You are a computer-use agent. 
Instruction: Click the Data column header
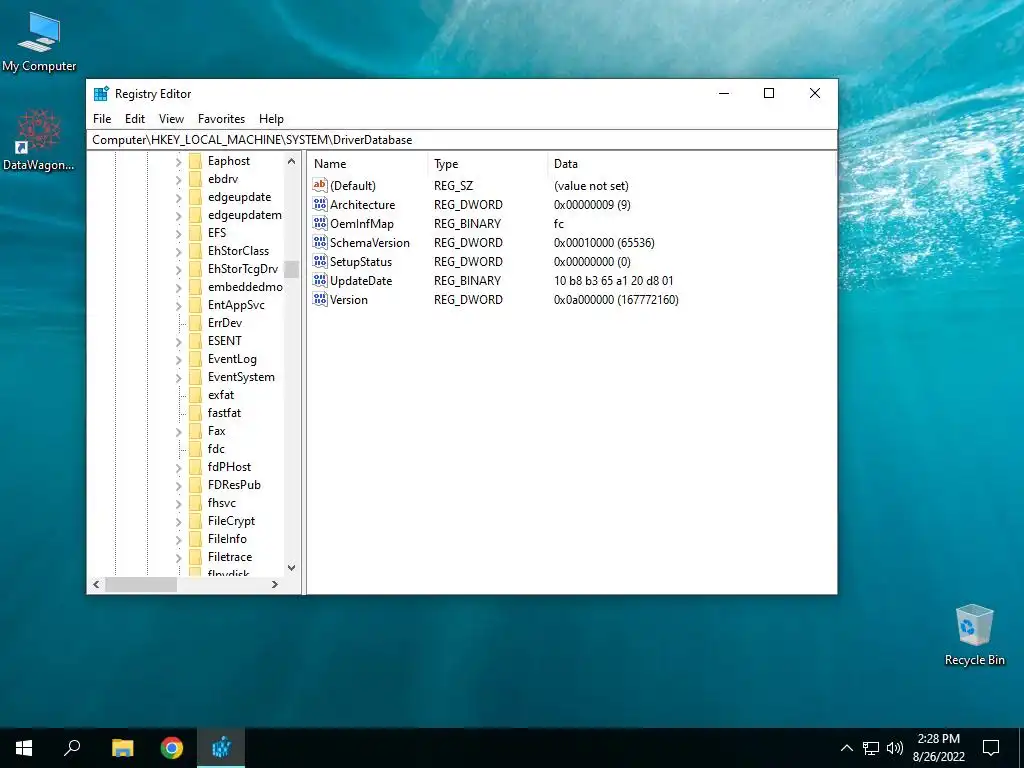click(692, 164)
